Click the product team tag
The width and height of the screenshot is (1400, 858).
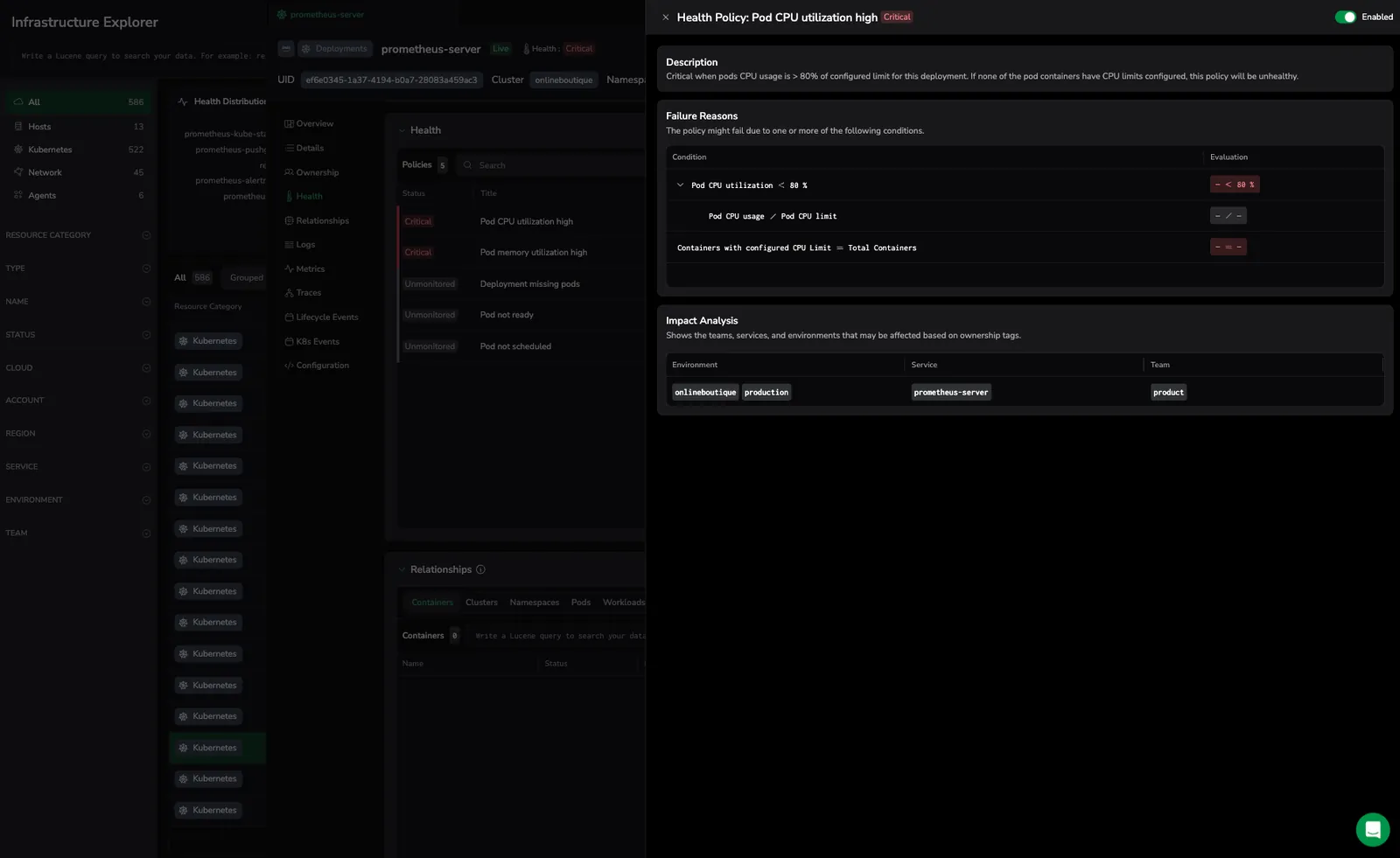[x=1168, y=393]
